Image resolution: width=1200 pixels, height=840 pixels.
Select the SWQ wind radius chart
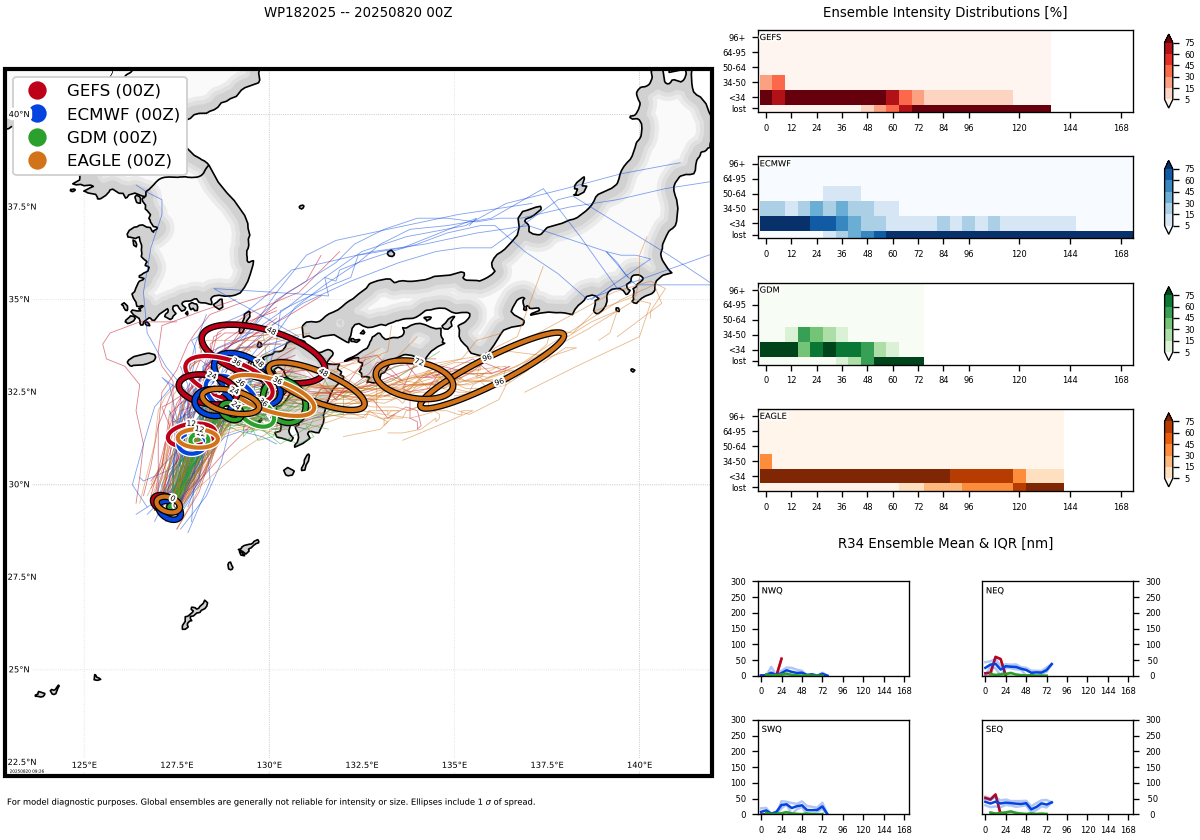(x=833, y=767)
